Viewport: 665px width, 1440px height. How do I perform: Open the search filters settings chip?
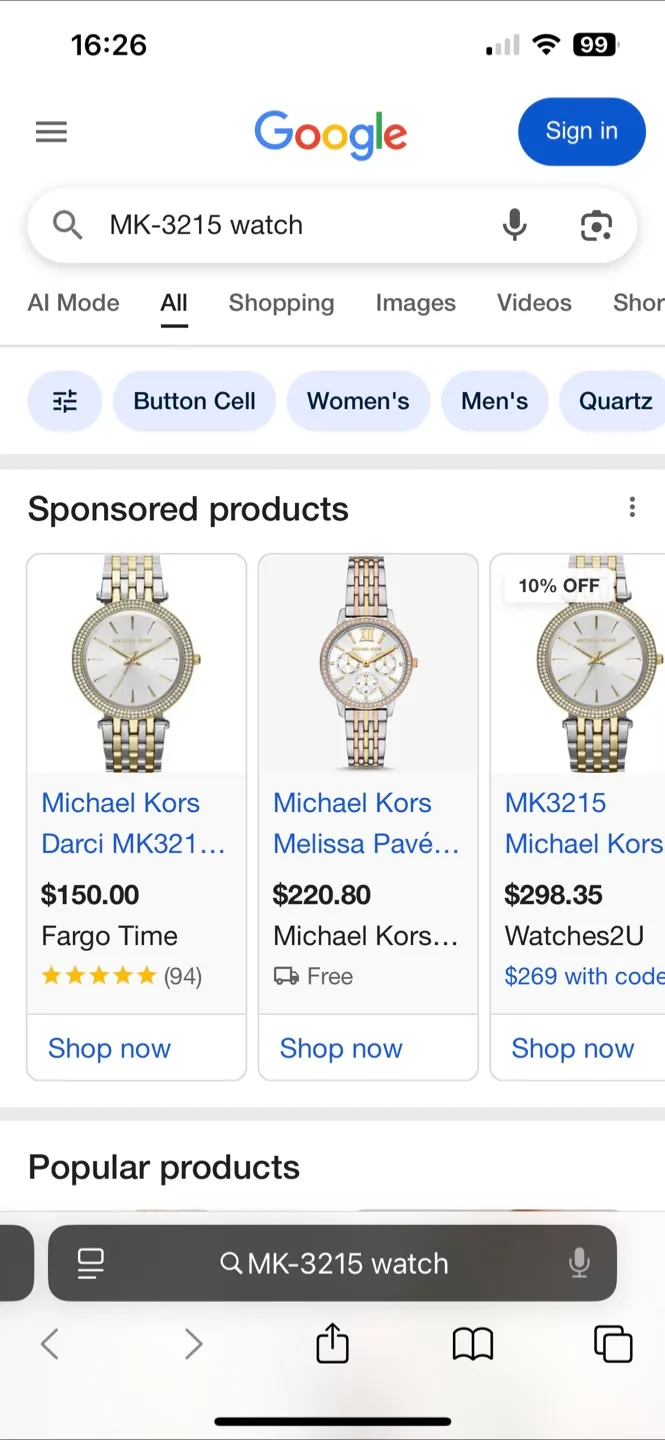tap(64, 400)
